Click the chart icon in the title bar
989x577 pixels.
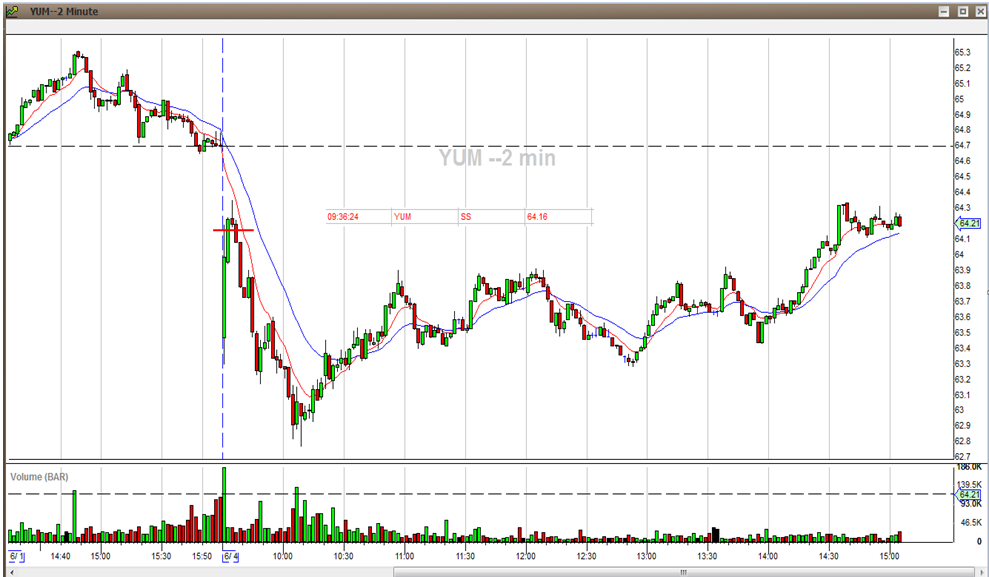tap(12, 11)
